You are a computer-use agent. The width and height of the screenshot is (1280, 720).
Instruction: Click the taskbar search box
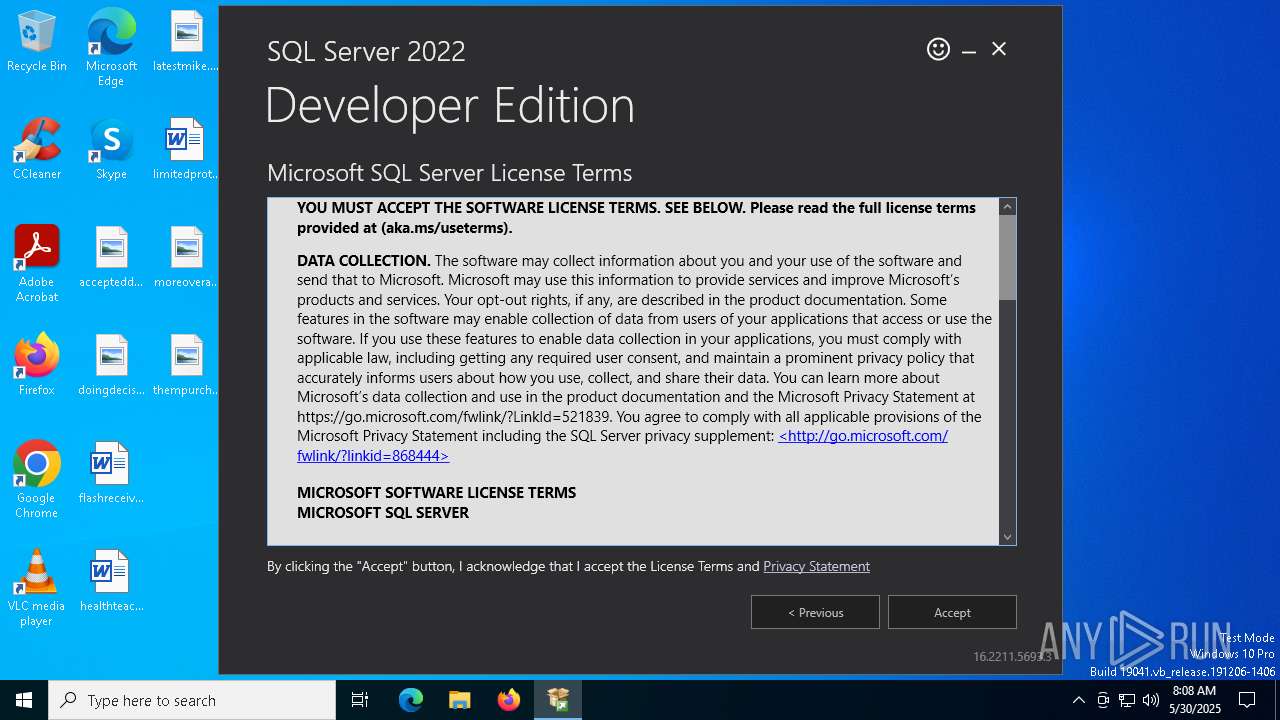pyautogui.click(x=192, y=700)
